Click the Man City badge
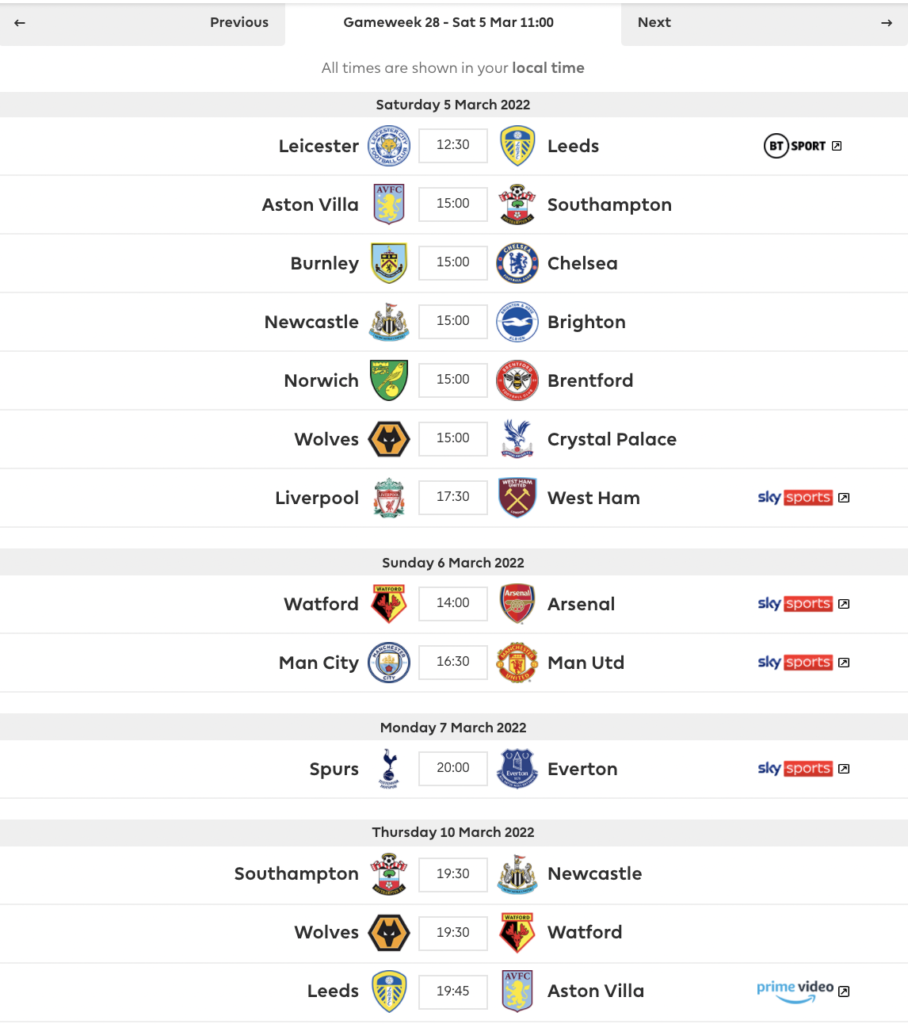Screen dimensions: 908x1024 pyautogui.click(x=389, y=662)
